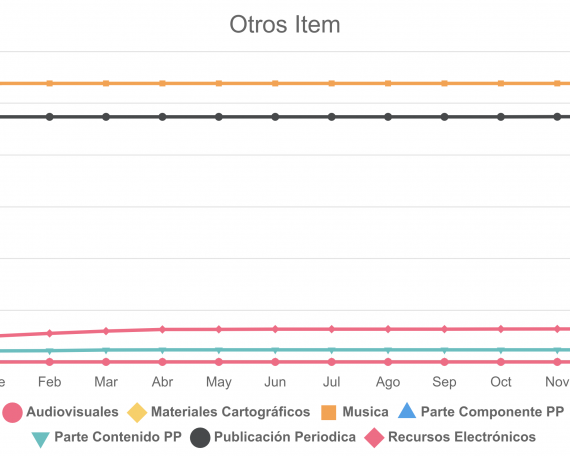The image size is (570, 456).
Task: Select Audiovisuales data point at Sep
Action: tap(444, 362)
